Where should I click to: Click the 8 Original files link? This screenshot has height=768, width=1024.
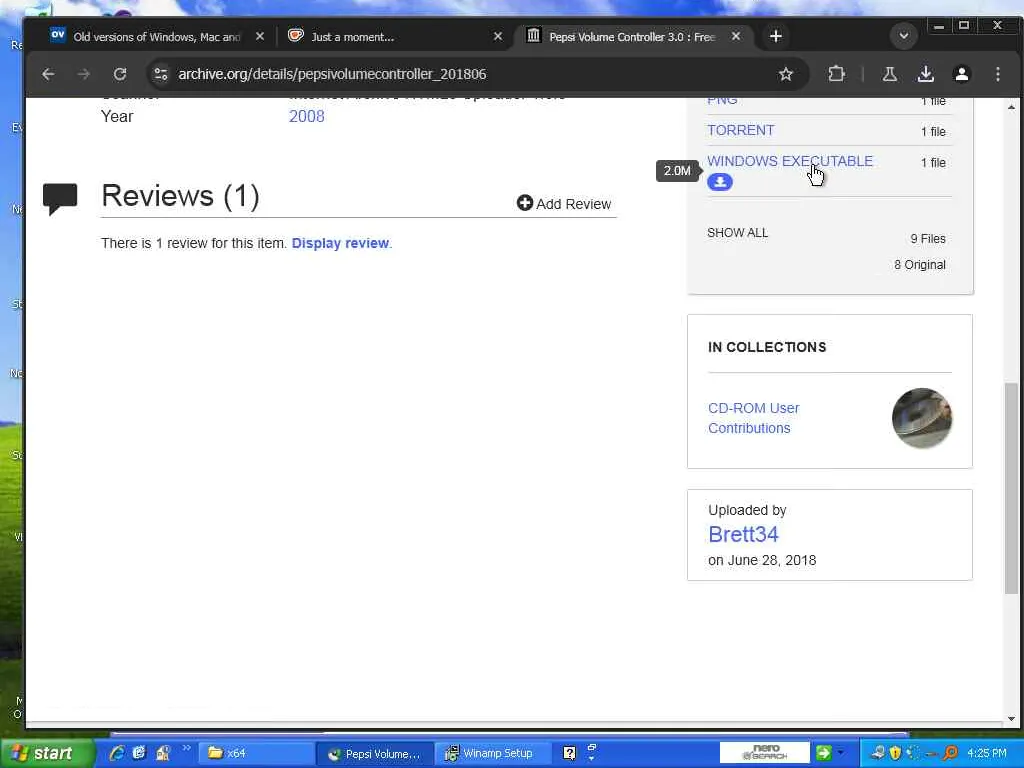pos(920,264)
